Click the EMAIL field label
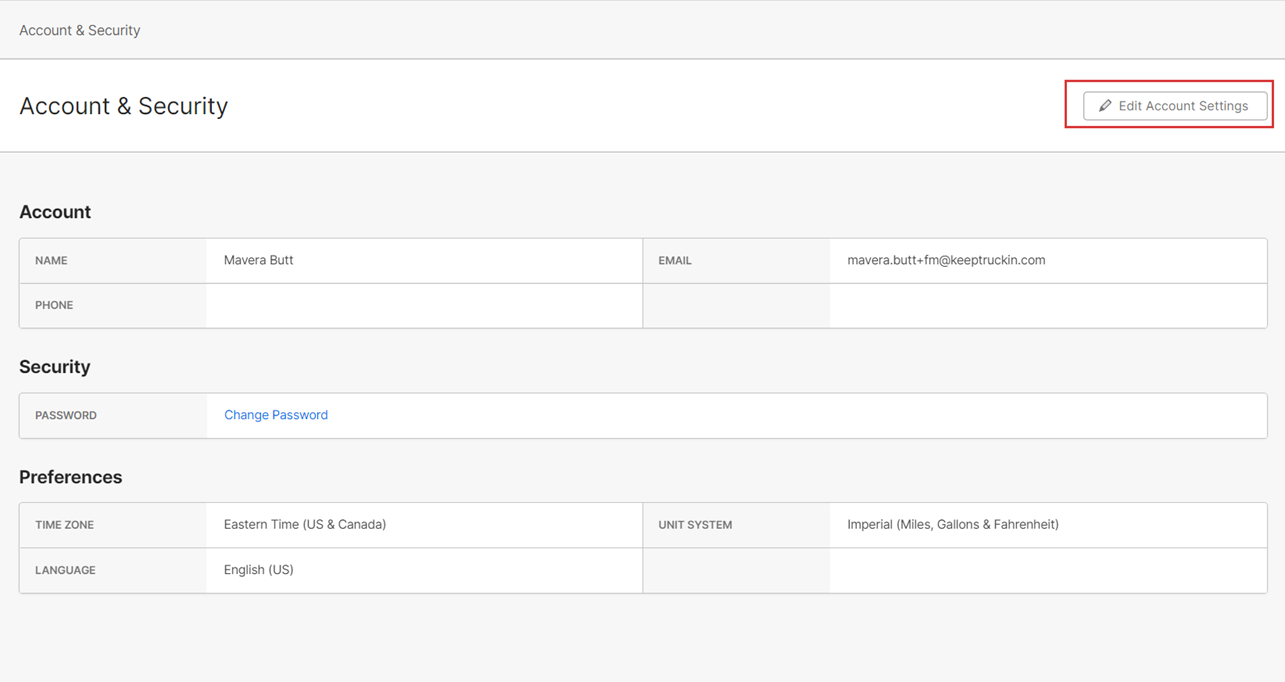The image size is (1285, 682). tap(675, 260)
